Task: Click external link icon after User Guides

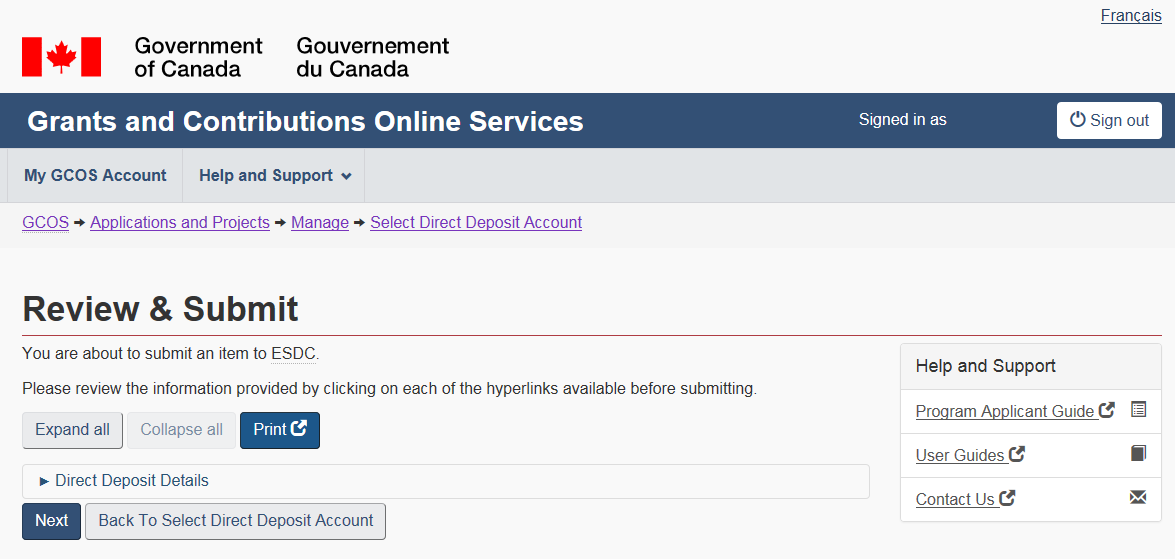Action: [x=1017, y=454]
